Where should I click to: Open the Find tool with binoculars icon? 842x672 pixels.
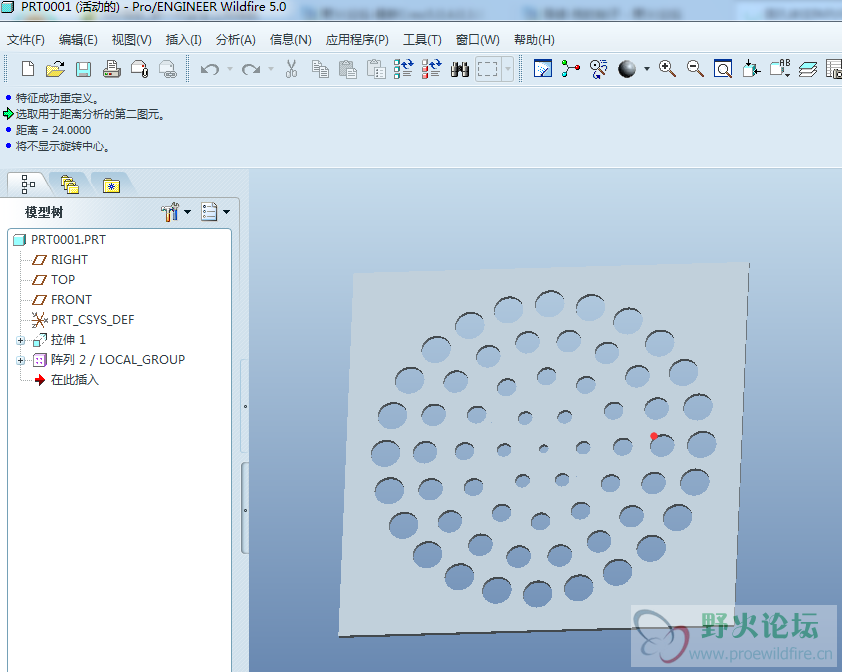(x=460, y=69)
